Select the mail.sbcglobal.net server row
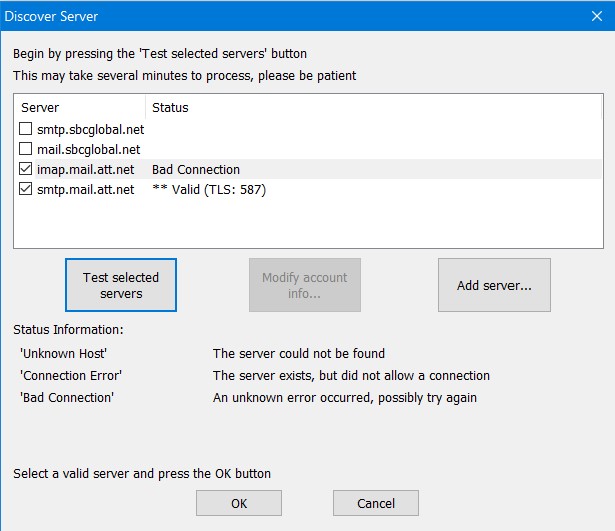Screen dimensions: 615x531 (308, 149)
